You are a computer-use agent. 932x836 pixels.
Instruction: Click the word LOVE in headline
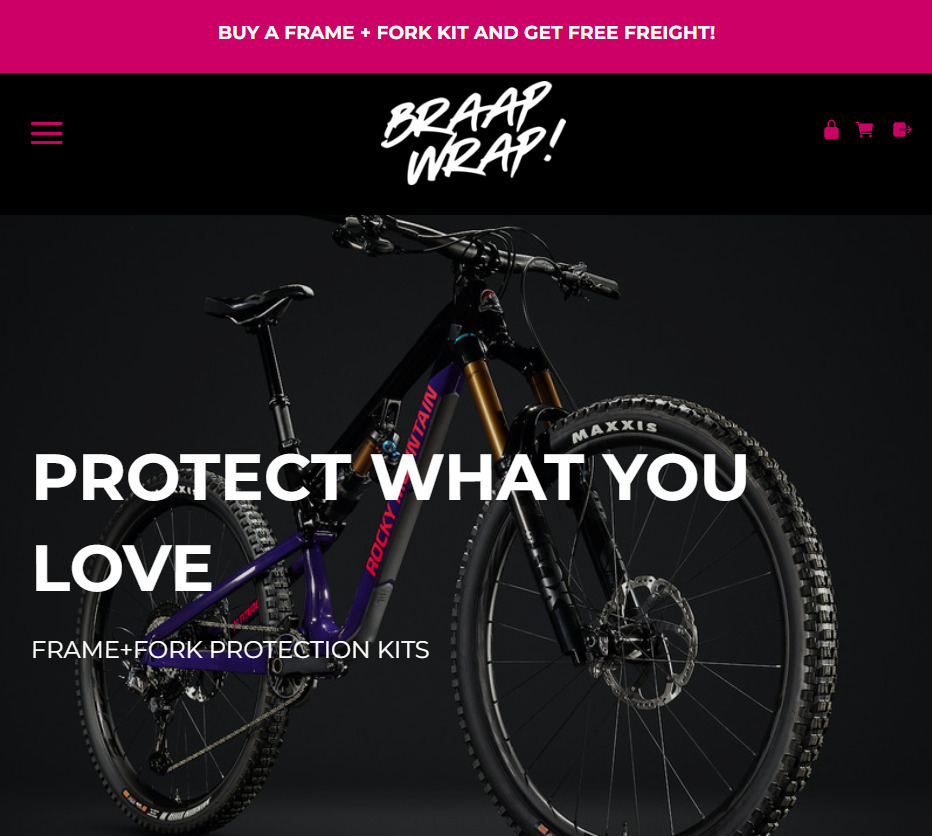click(122, 568)
